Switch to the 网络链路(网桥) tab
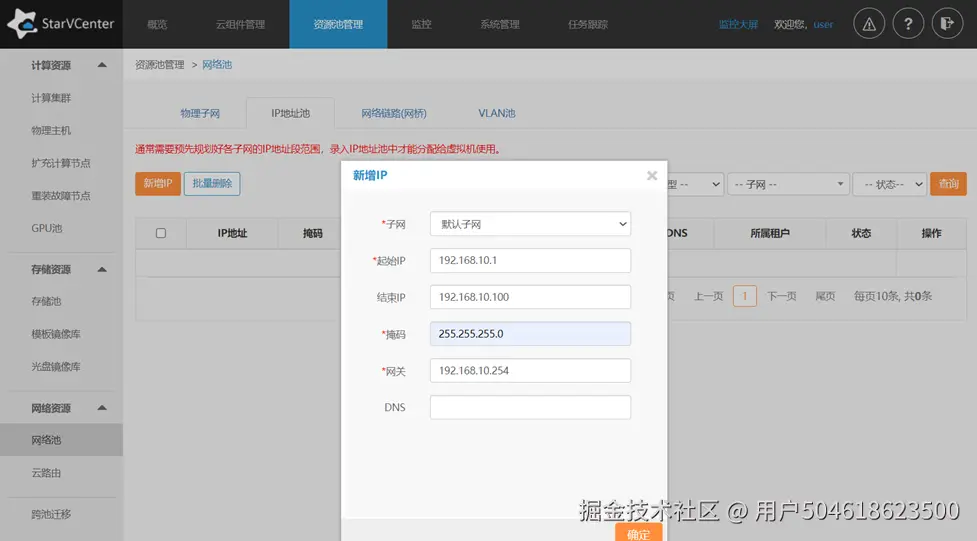This screenshot has width=977, height=541. click(394, 113)
